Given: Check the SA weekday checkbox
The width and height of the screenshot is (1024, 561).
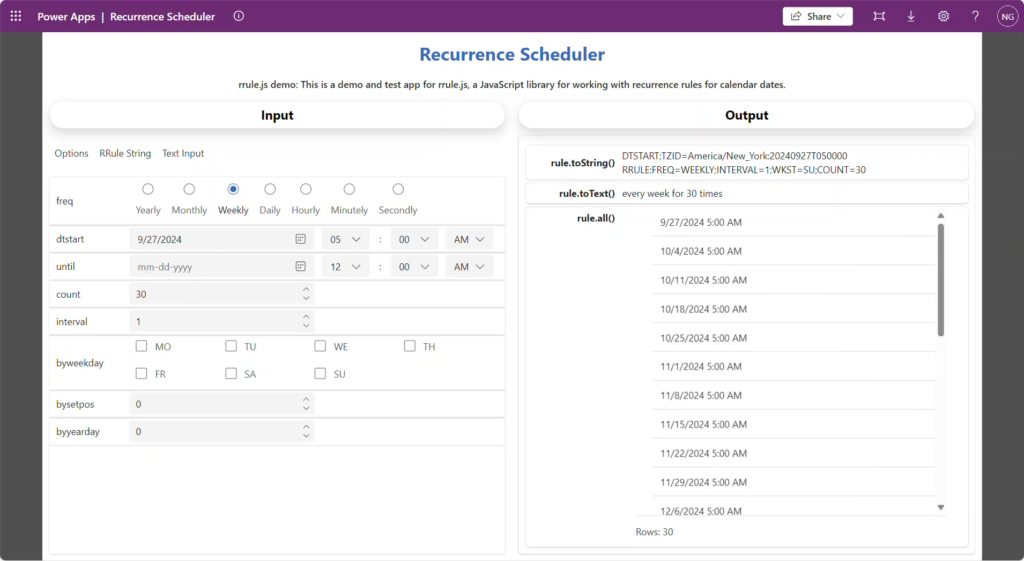Looking at the screenshot, I should point(231,374).
